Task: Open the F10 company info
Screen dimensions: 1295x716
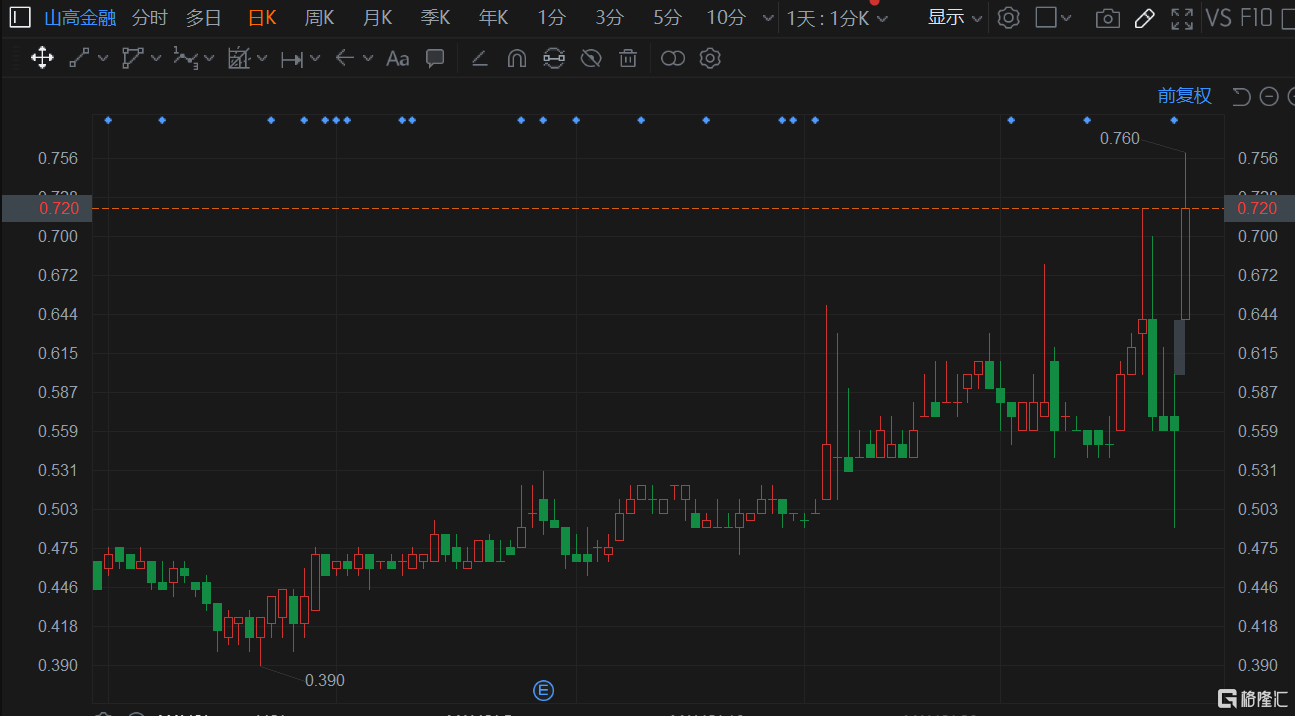Action: [1256, 17]
